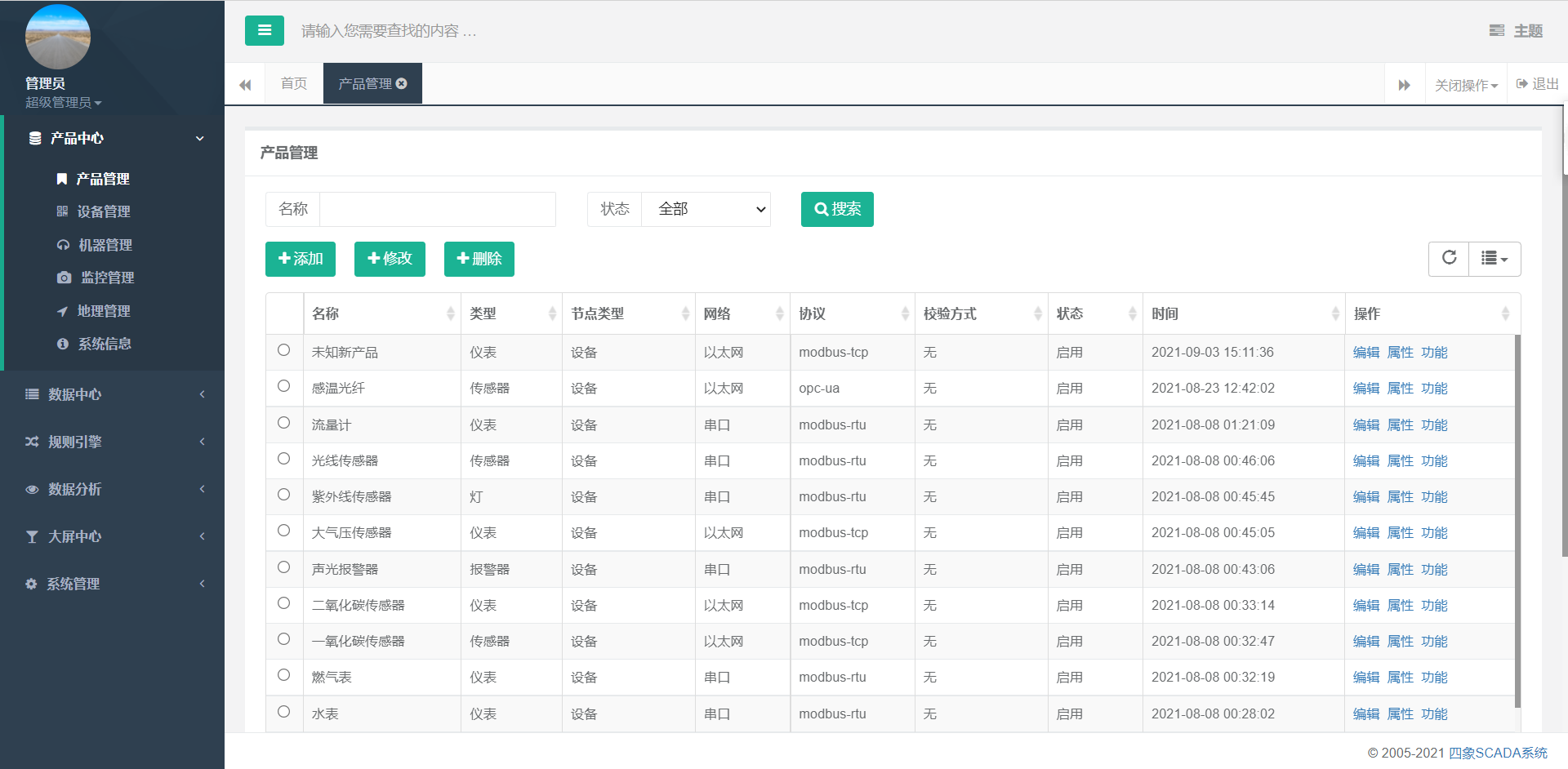Close the 产品管理 tab with X icon
Viewport: 1568px width, 769px height.
coord(402,83)
